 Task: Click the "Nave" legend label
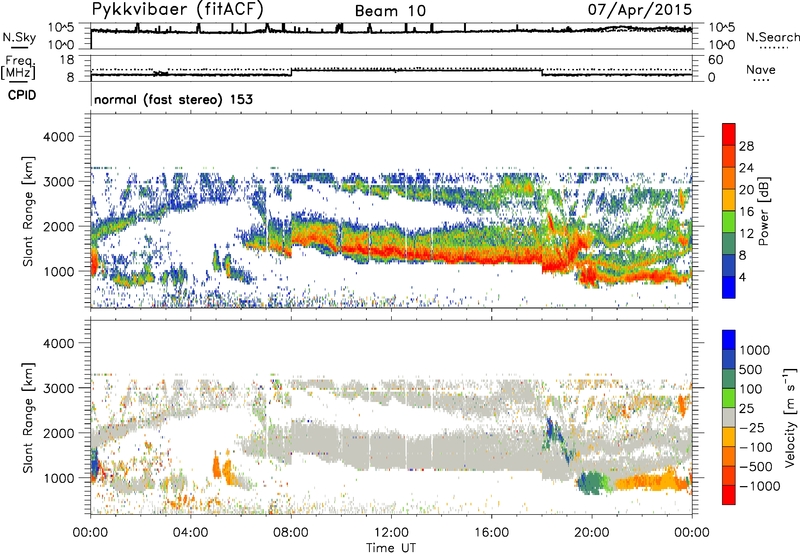(760, 69)
